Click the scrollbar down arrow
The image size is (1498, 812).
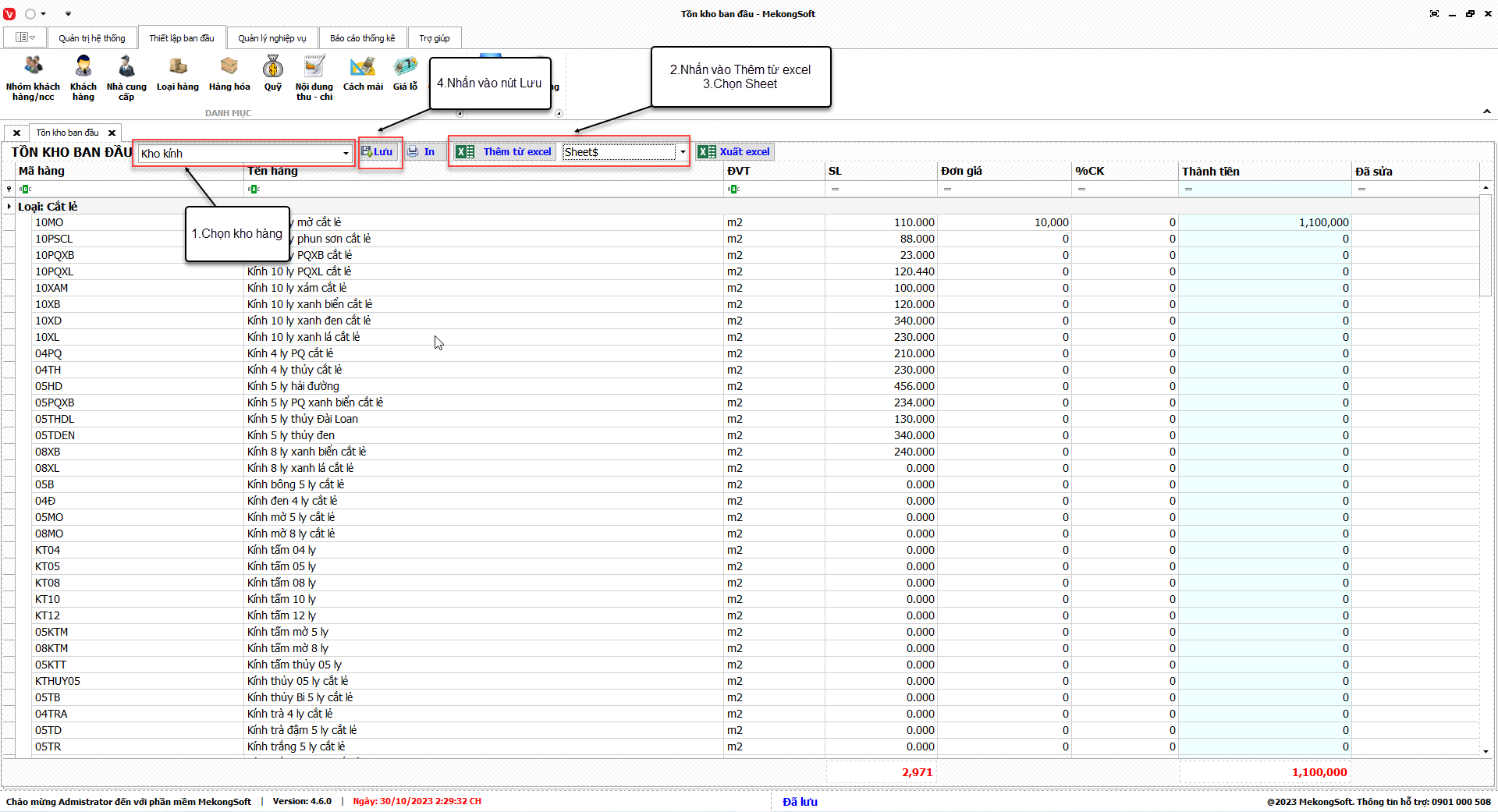click(x=1486, y=751)
